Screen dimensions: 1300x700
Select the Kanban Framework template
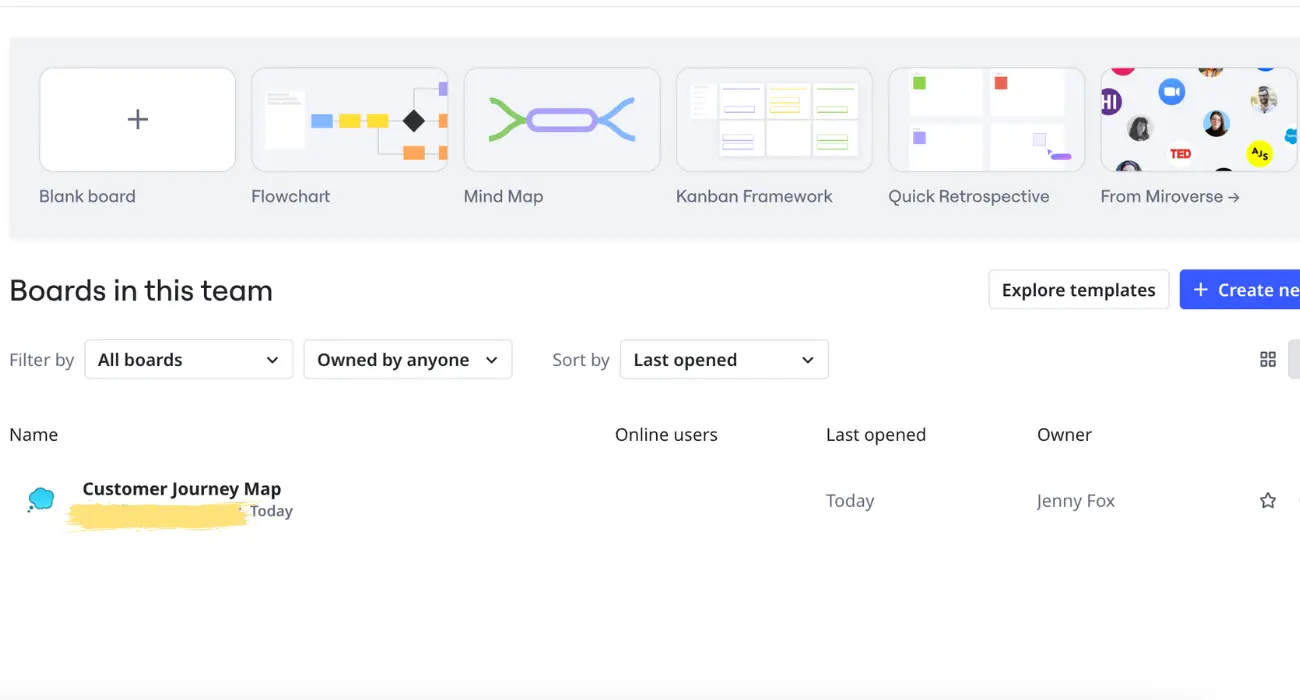point(774,120)
